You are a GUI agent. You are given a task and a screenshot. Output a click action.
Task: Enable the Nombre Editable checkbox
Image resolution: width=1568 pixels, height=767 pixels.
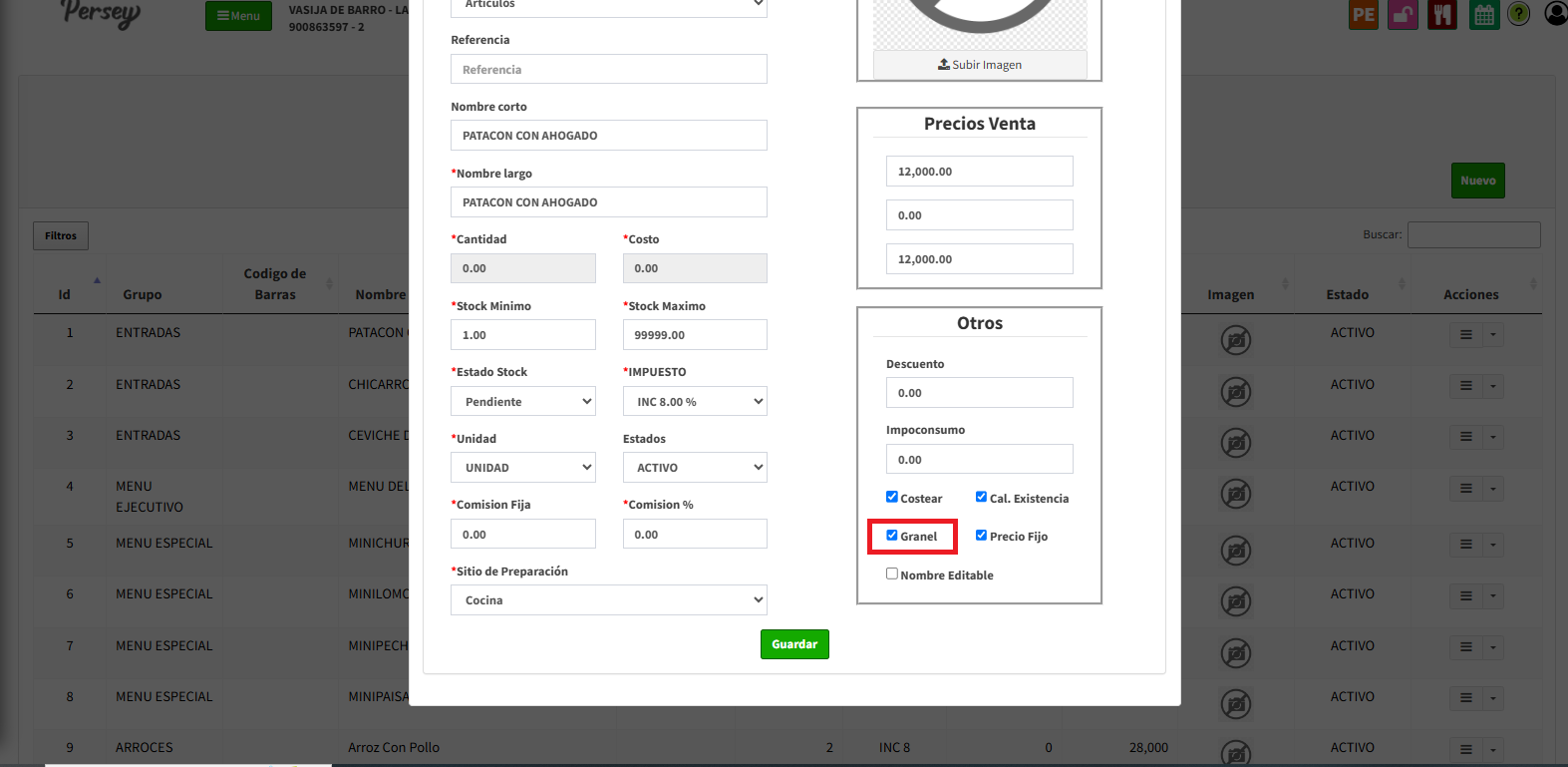tap(892, 574)
